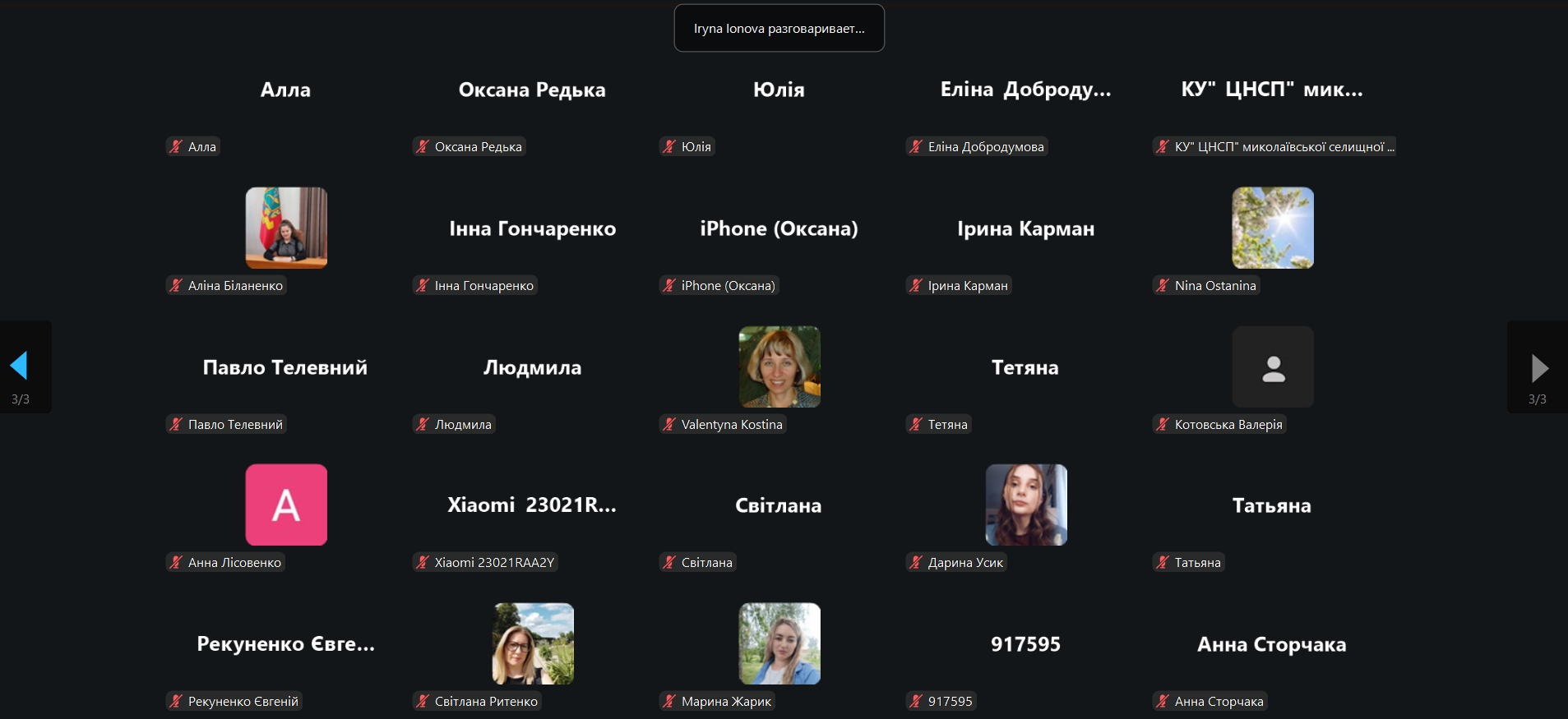
Task: Click the muted mic icon beside 917595
Action: (x=916, y=701)
